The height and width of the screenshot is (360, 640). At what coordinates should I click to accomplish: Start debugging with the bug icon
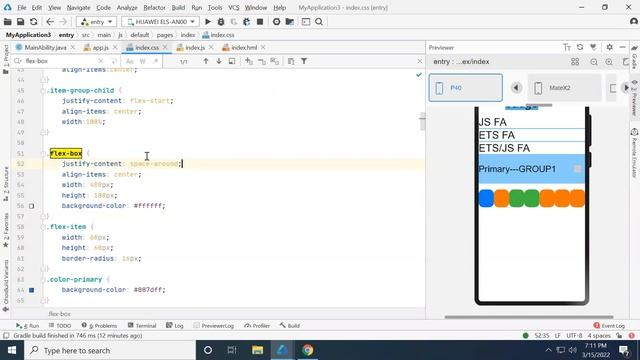221,22
